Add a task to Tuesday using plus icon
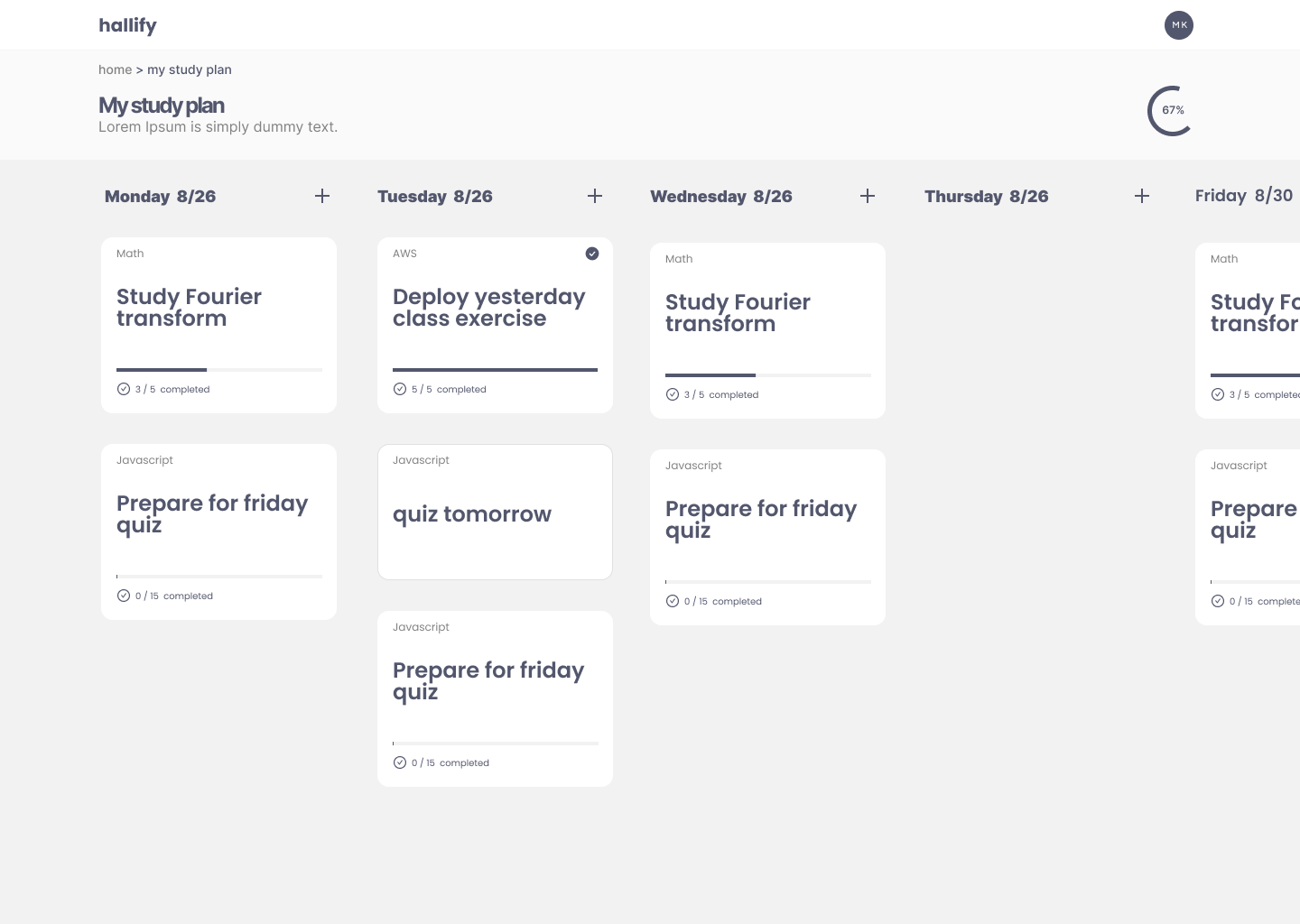Viewport: 1300px width, 924px height. (595, 196)
